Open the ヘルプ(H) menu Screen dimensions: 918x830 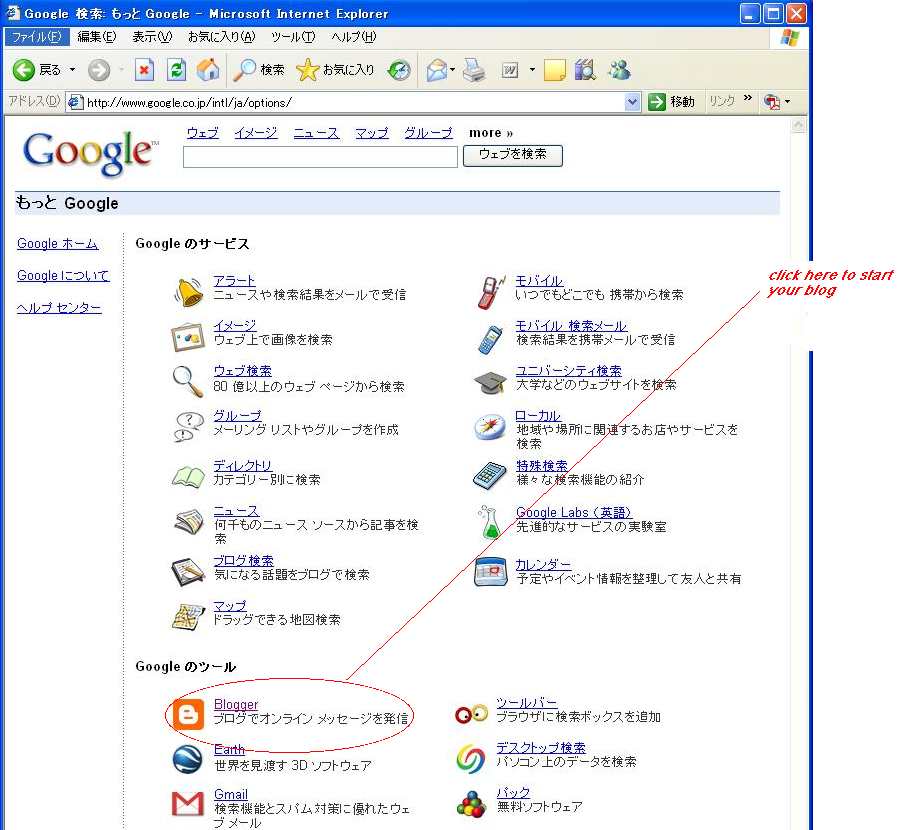pos(354,37)
